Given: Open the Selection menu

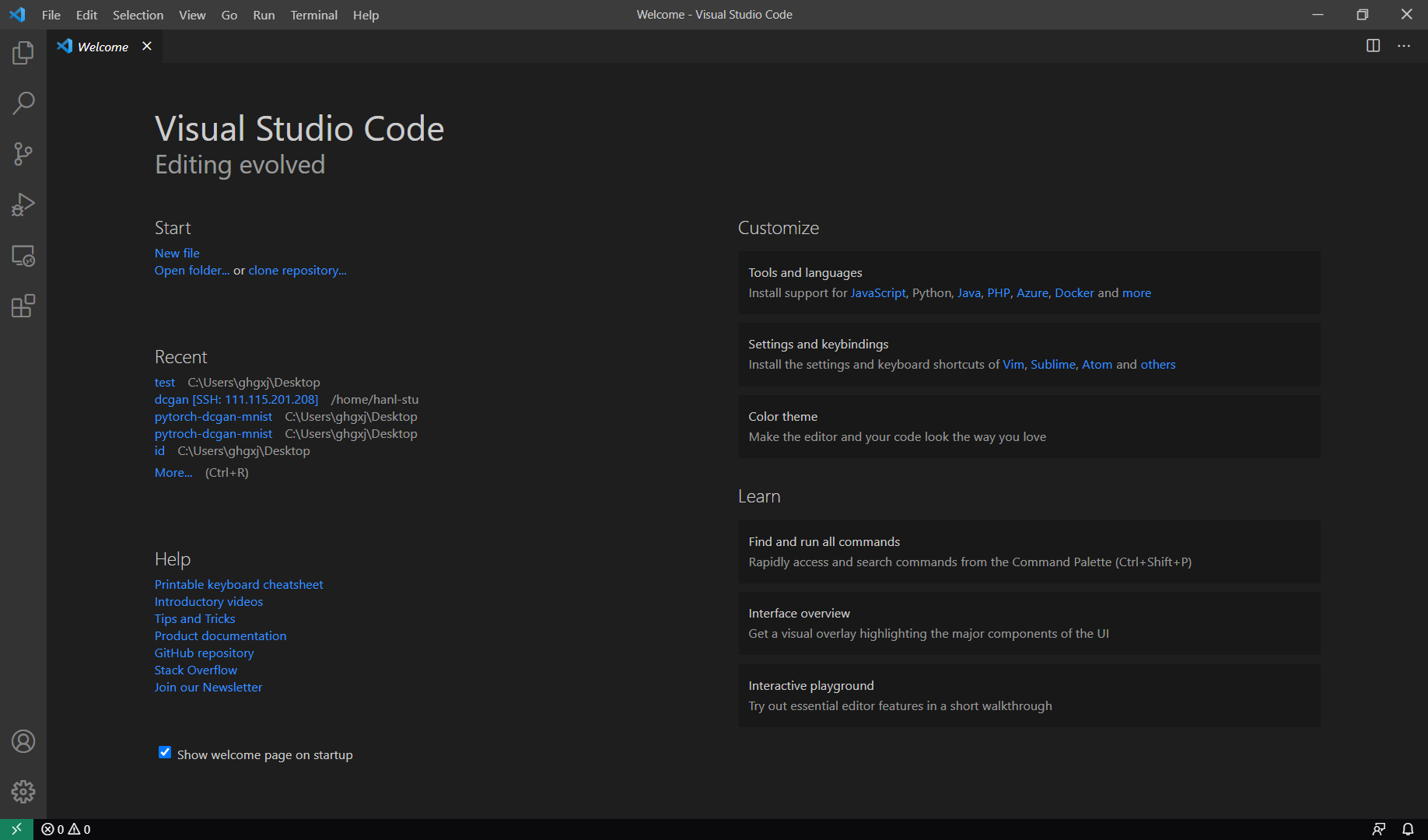Looking at the screenshot, I should (138, 15).
